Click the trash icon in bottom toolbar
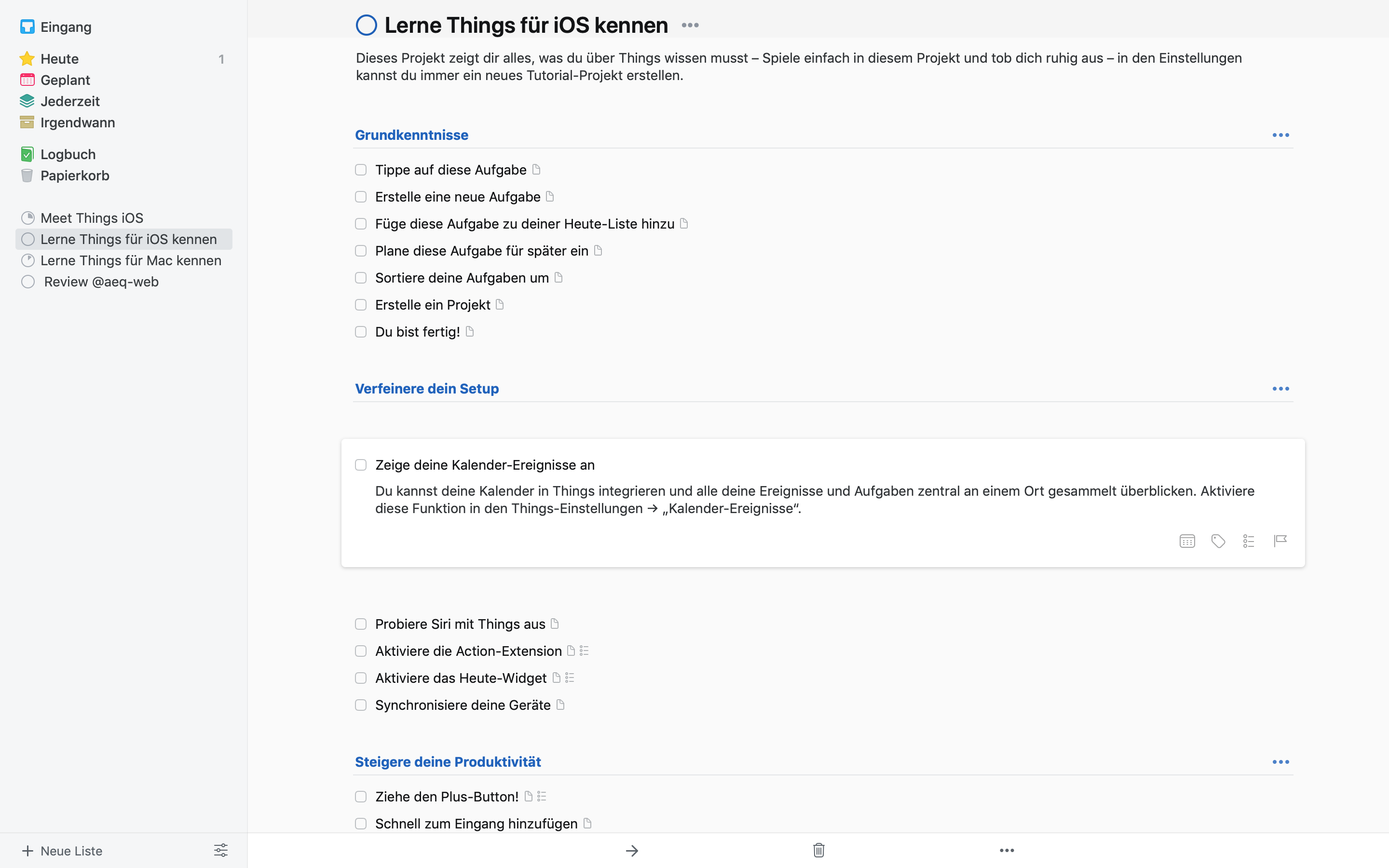The width and height of the screenshot is (1389, 868). pos(819,850)
